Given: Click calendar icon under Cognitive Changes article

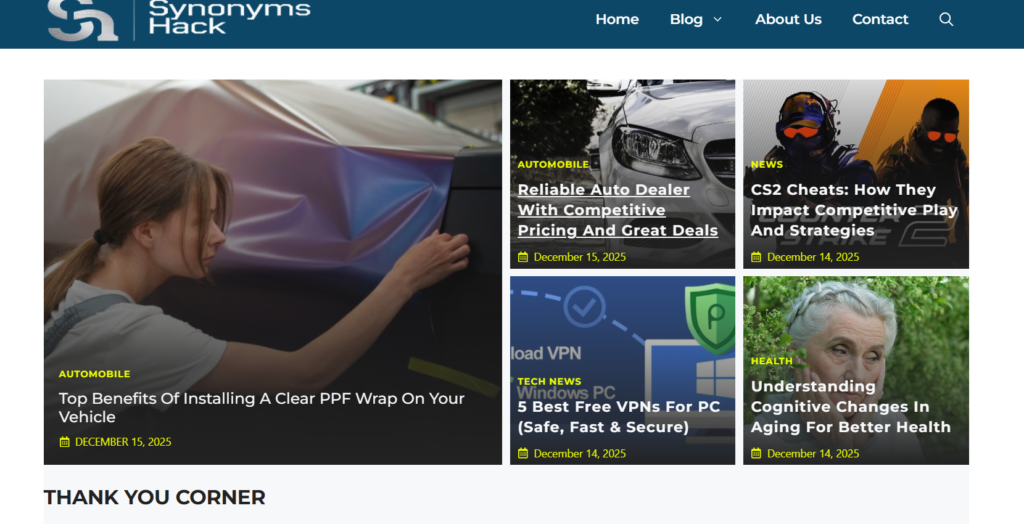Looking at the screenshot, I should [756, 453].
